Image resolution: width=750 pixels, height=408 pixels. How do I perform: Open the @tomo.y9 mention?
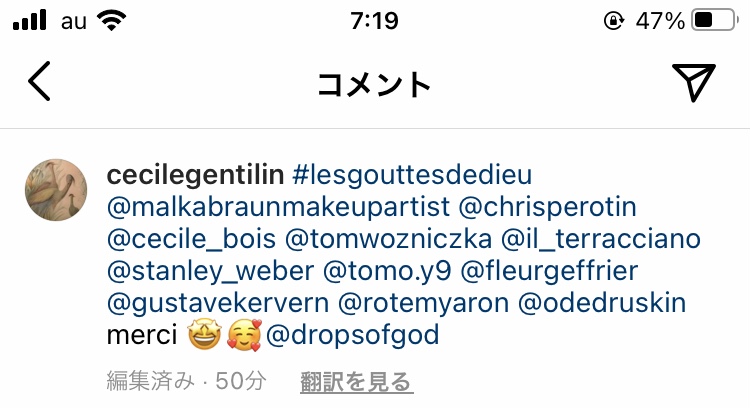387,271
